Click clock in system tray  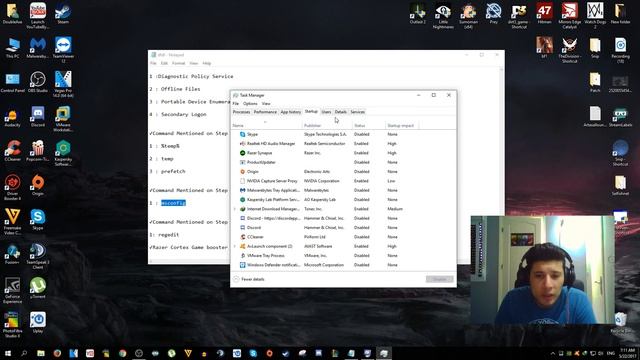click(x=627, y=353)
